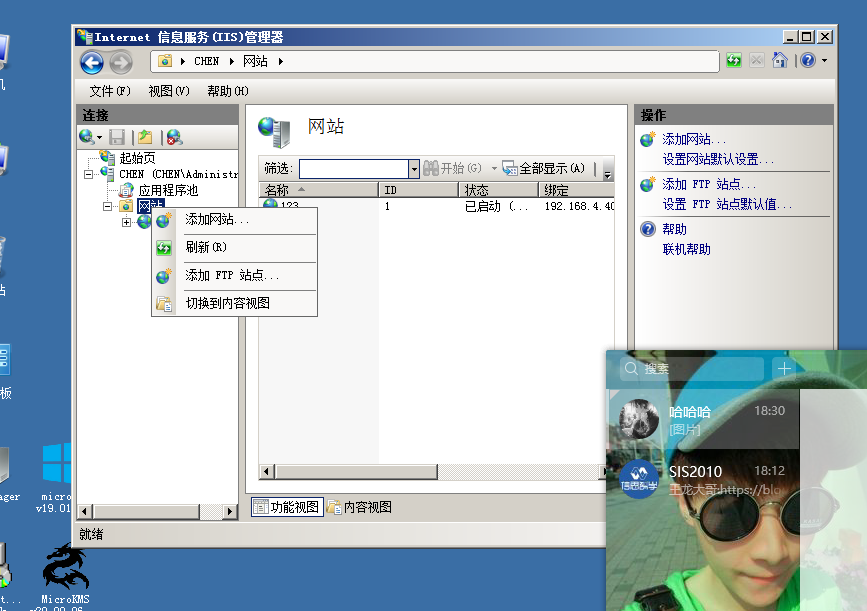867x611 pixels.
Task: Choose 刷新(R) from the context menu
Action: 234,247
